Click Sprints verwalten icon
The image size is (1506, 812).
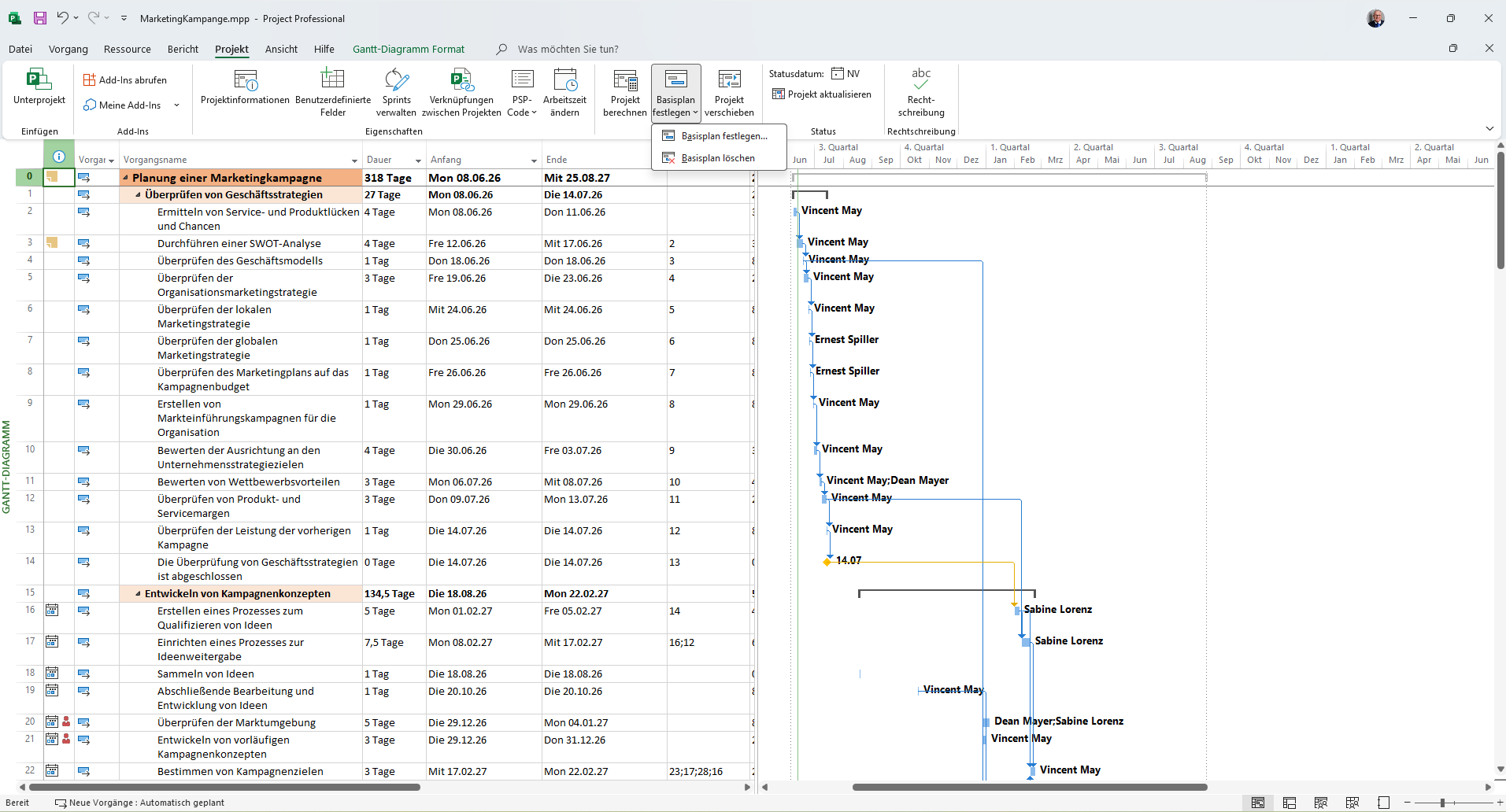[397, 79]
